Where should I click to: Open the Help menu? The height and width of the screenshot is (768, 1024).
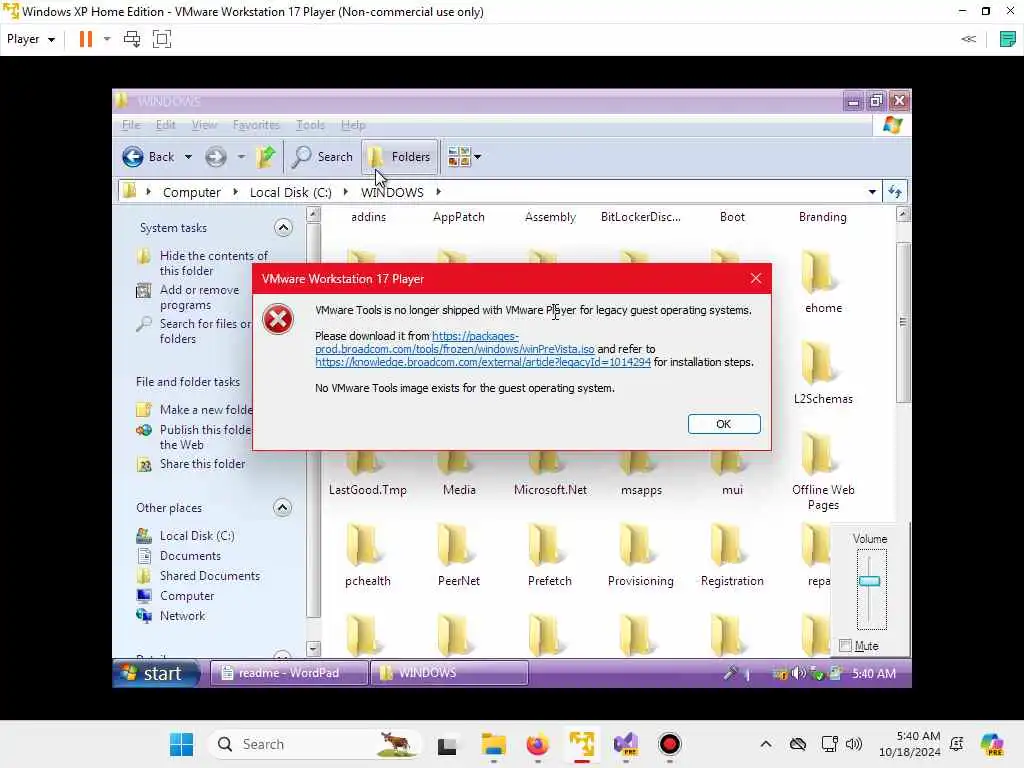(353, 125)
